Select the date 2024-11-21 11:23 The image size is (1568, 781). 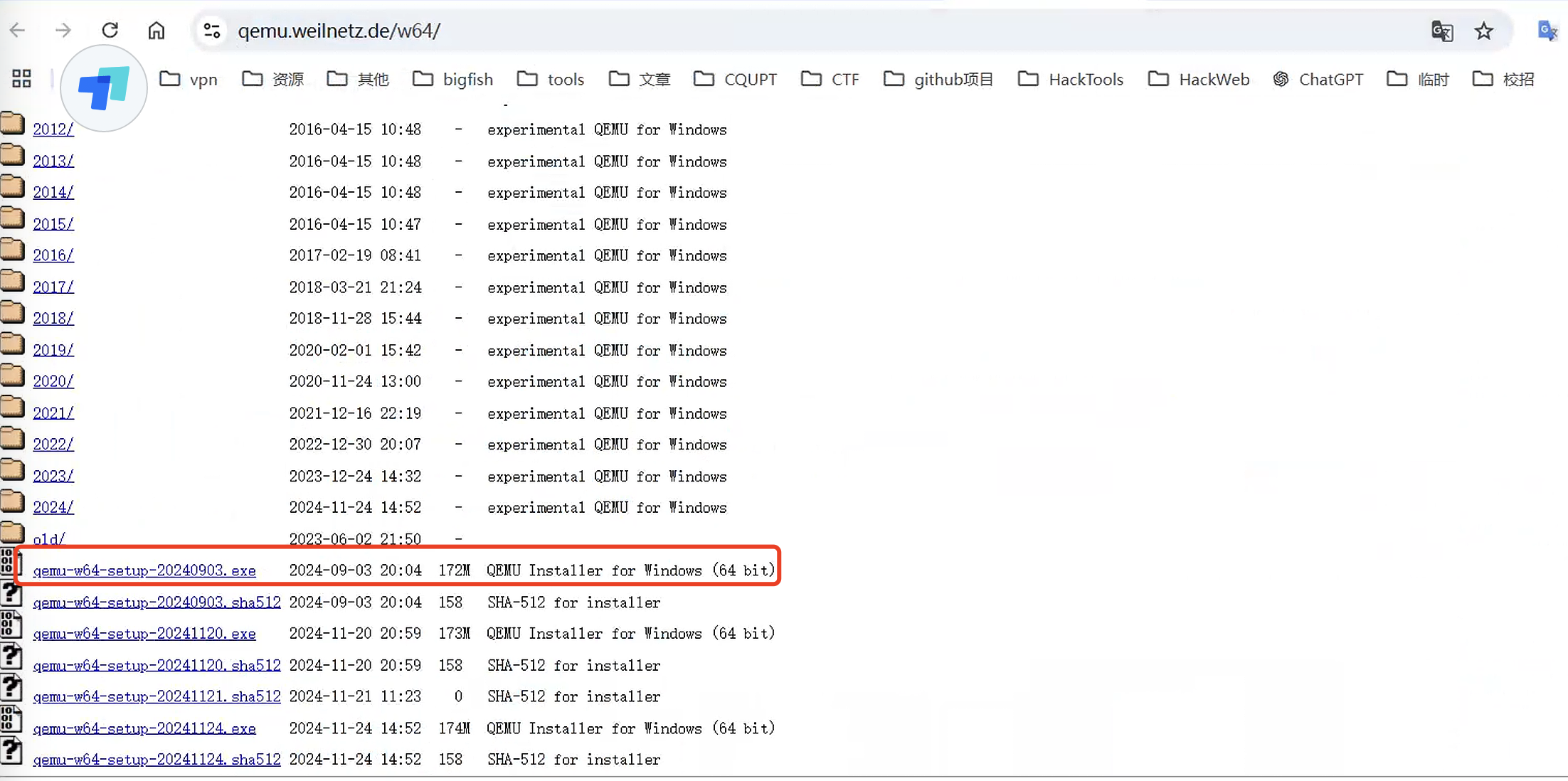[355, 696]
